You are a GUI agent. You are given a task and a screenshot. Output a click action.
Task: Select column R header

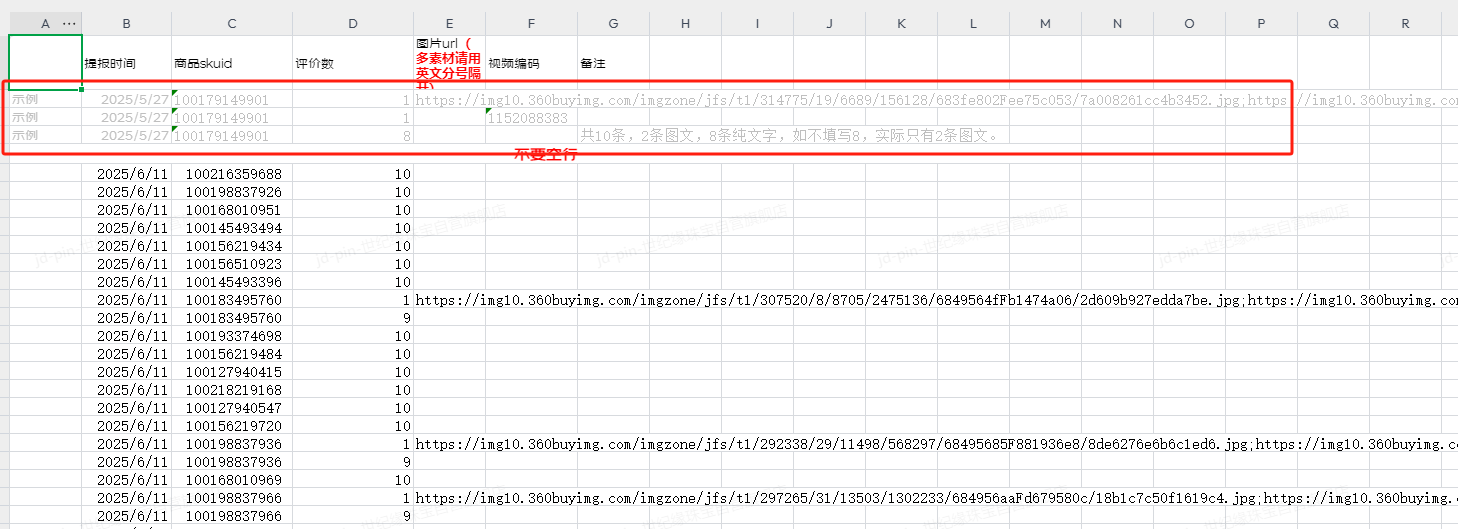click(1405, 23)
